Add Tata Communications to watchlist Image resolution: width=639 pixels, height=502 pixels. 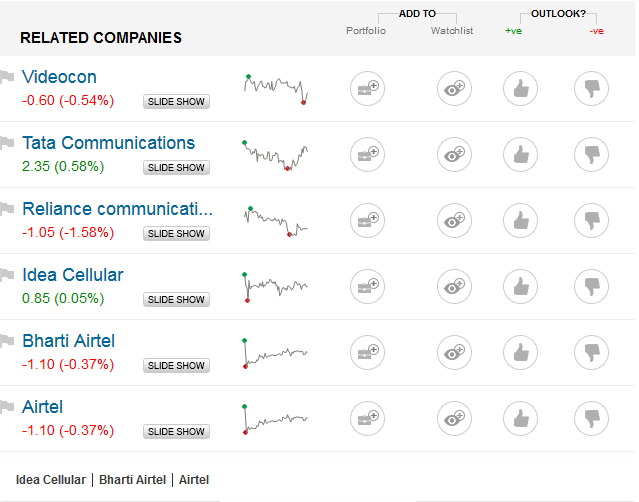pos(455,155)
